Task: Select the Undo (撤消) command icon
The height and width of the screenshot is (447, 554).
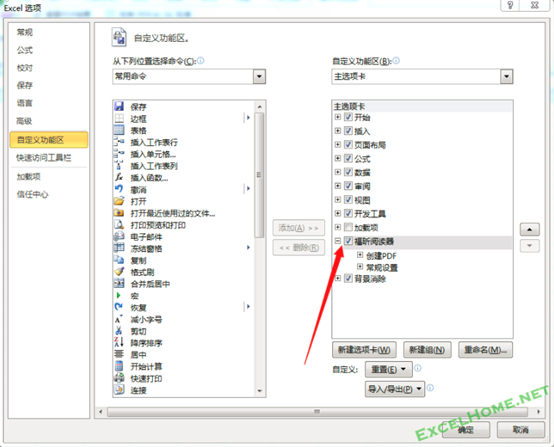Action: [119, 189]
